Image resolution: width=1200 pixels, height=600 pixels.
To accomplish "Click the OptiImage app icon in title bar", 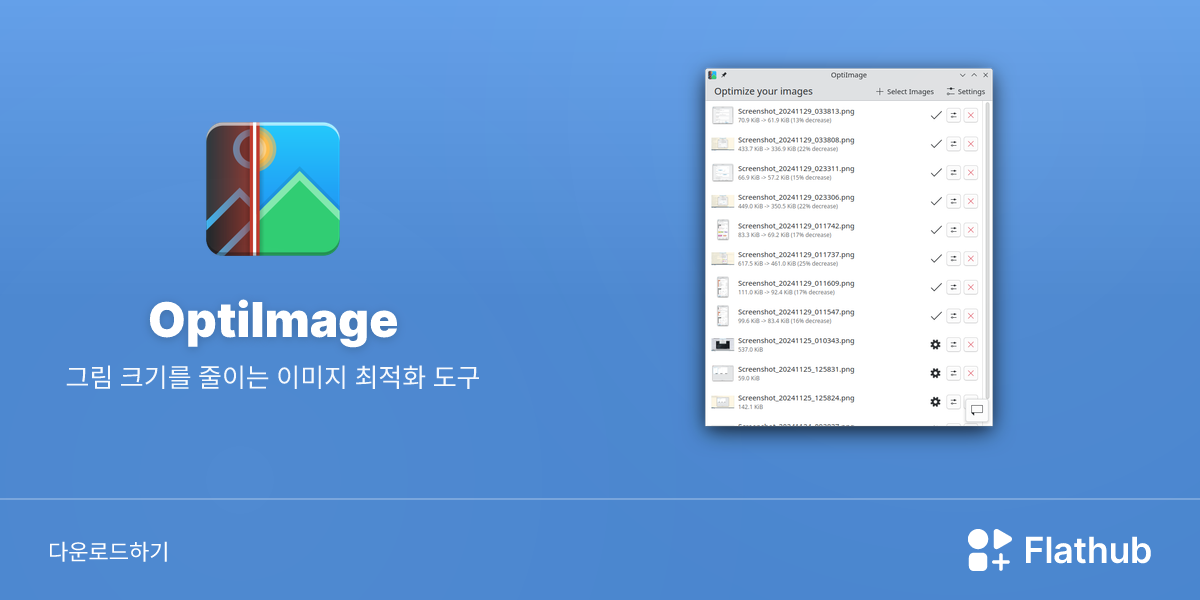I will pos(712,75).
